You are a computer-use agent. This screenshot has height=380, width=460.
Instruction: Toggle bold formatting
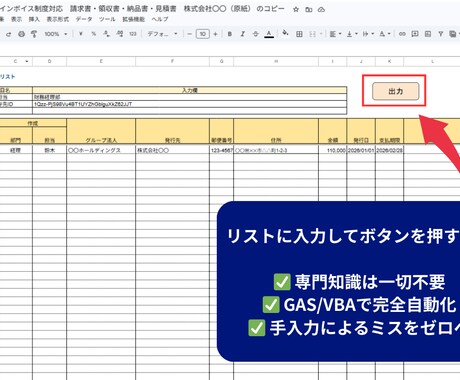pos(229,34)
